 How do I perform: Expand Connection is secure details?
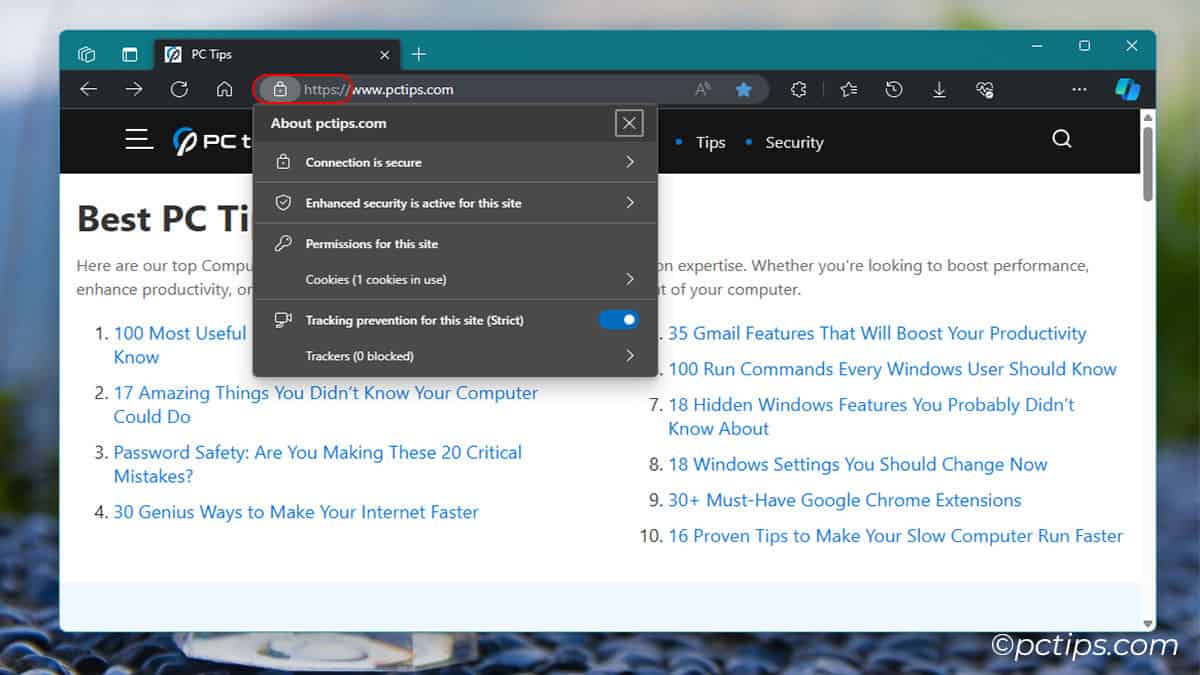455,162
